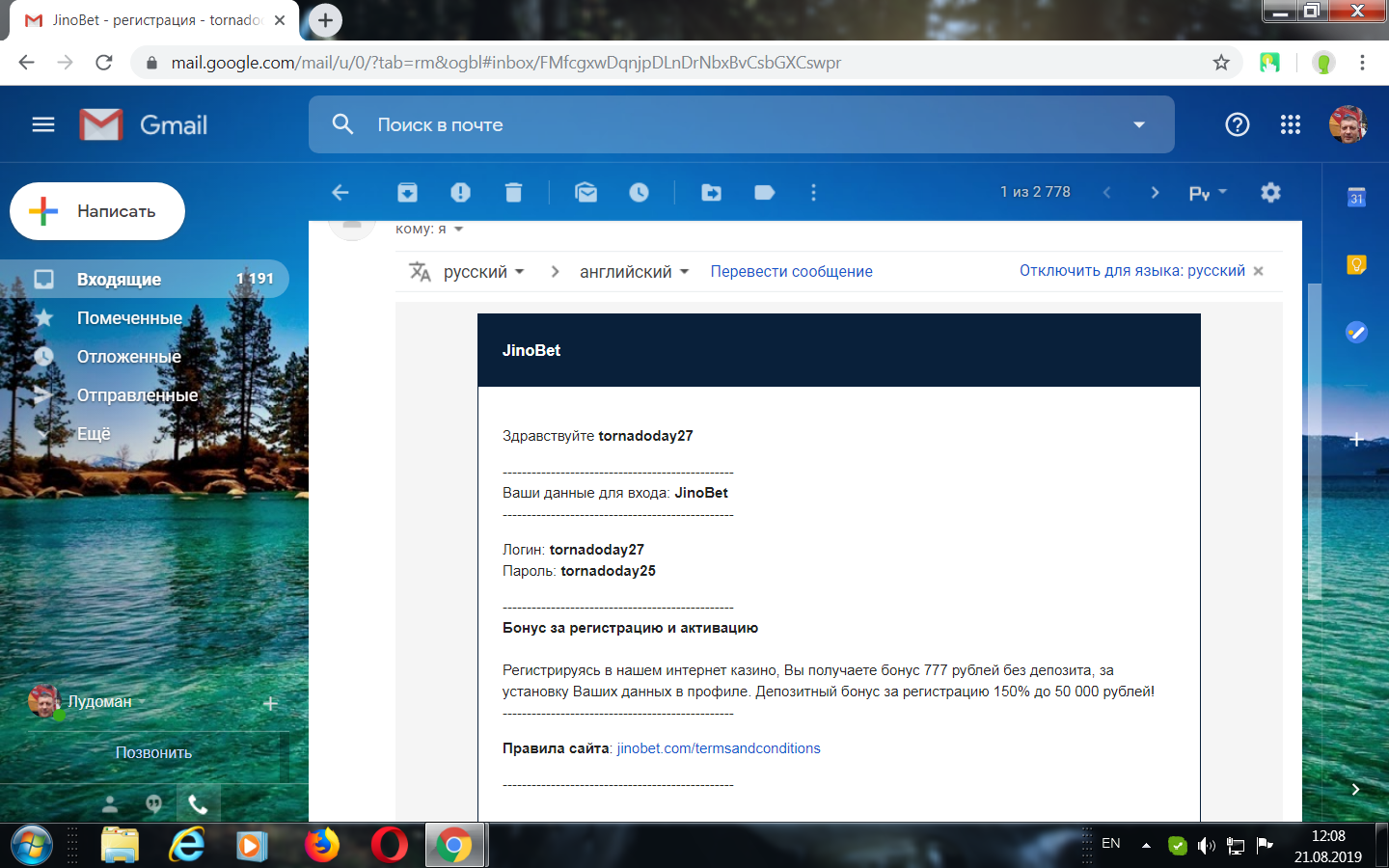Viewport: 1389px width, 868px height.
Task: Click 'Позвонить' call button
Action: (x=153, y=752)
